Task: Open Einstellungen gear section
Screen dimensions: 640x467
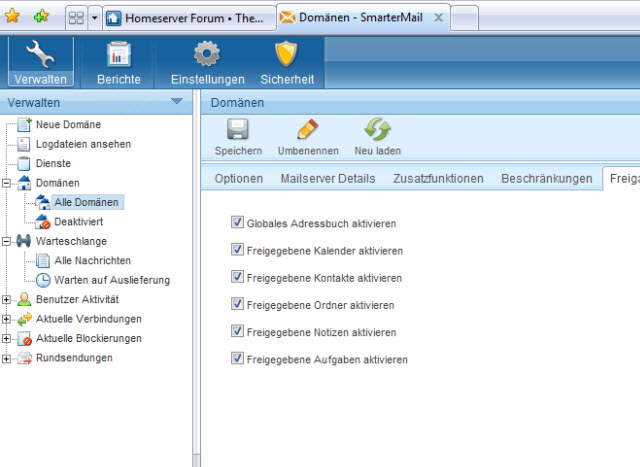Action: (x=207, y=62)
